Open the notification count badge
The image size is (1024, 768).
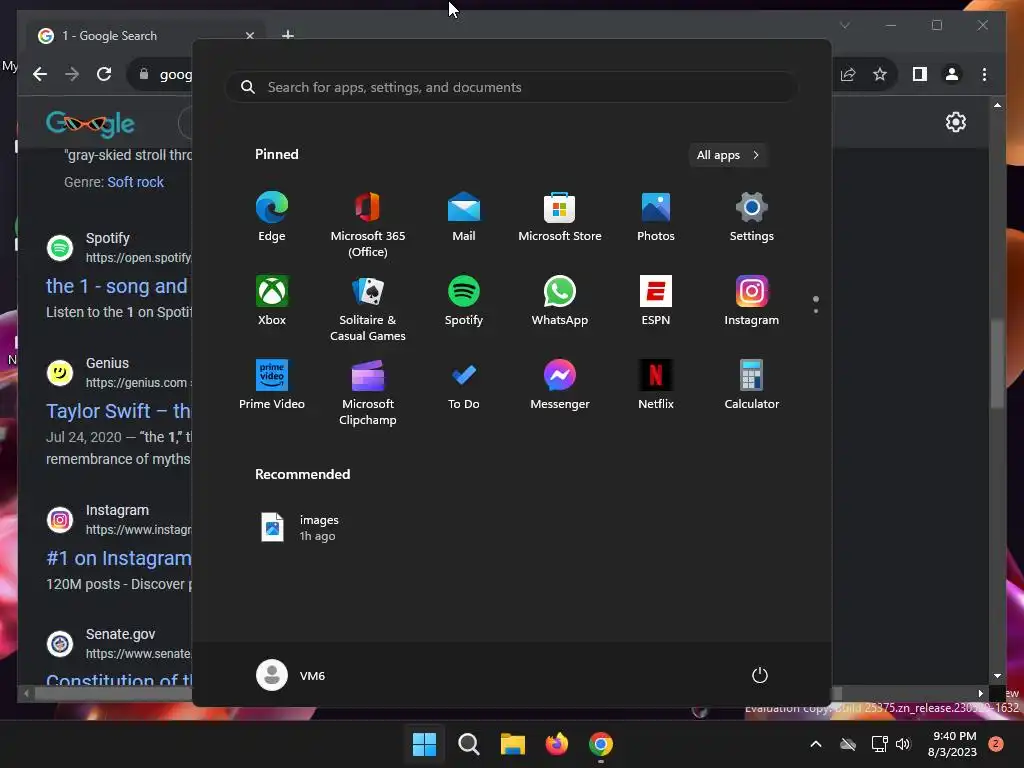coord(996,744)
